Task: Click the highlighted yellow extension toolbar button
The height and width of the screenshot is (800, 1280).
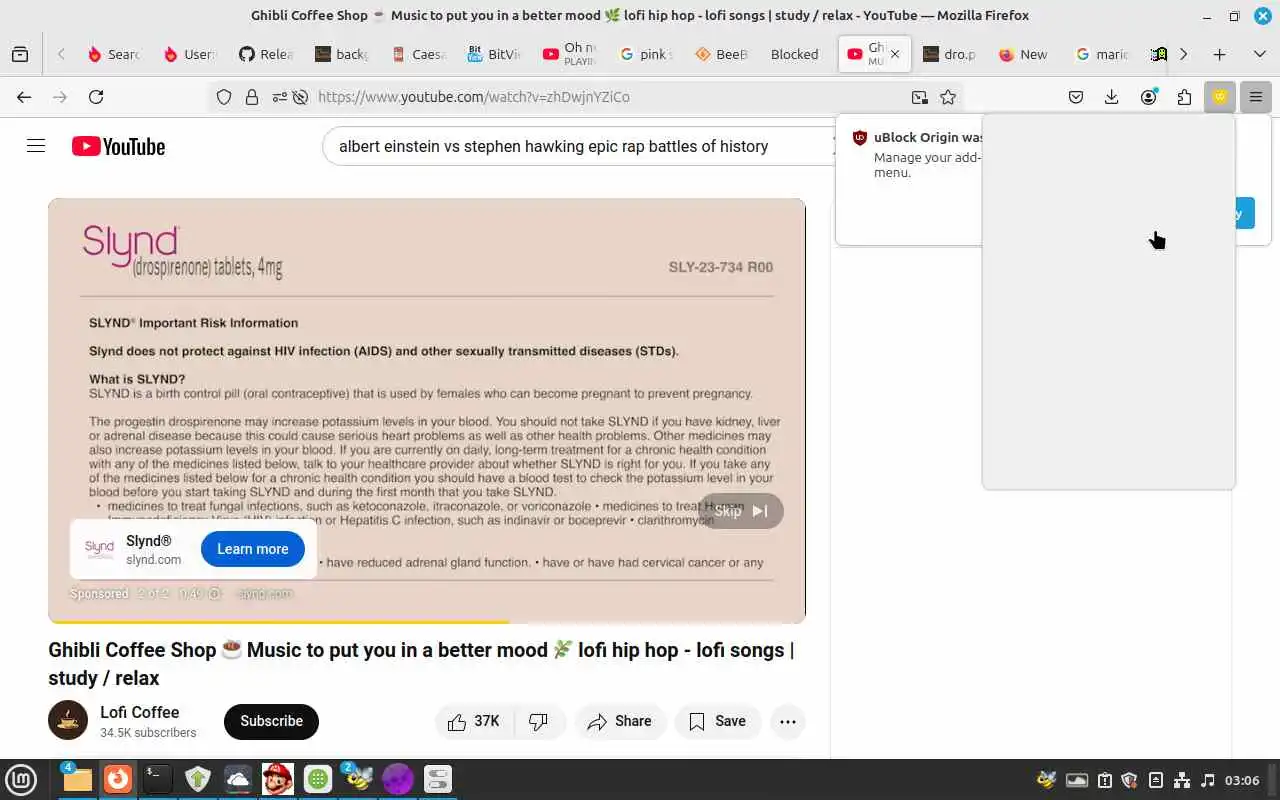Action: pos(1220,97)
